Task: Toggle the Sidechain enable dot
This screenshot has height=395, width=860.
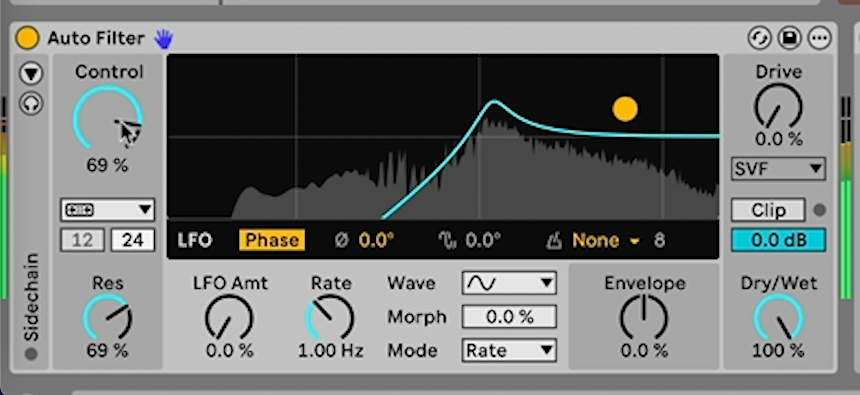Action: (x=31, y=354)
